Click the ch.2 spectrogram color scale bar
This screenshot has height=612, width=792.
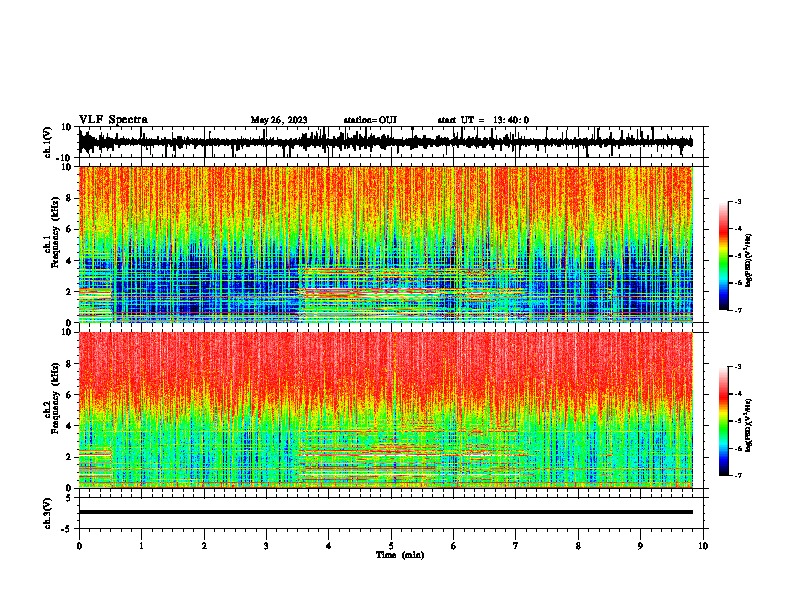[x=723, y=421]
